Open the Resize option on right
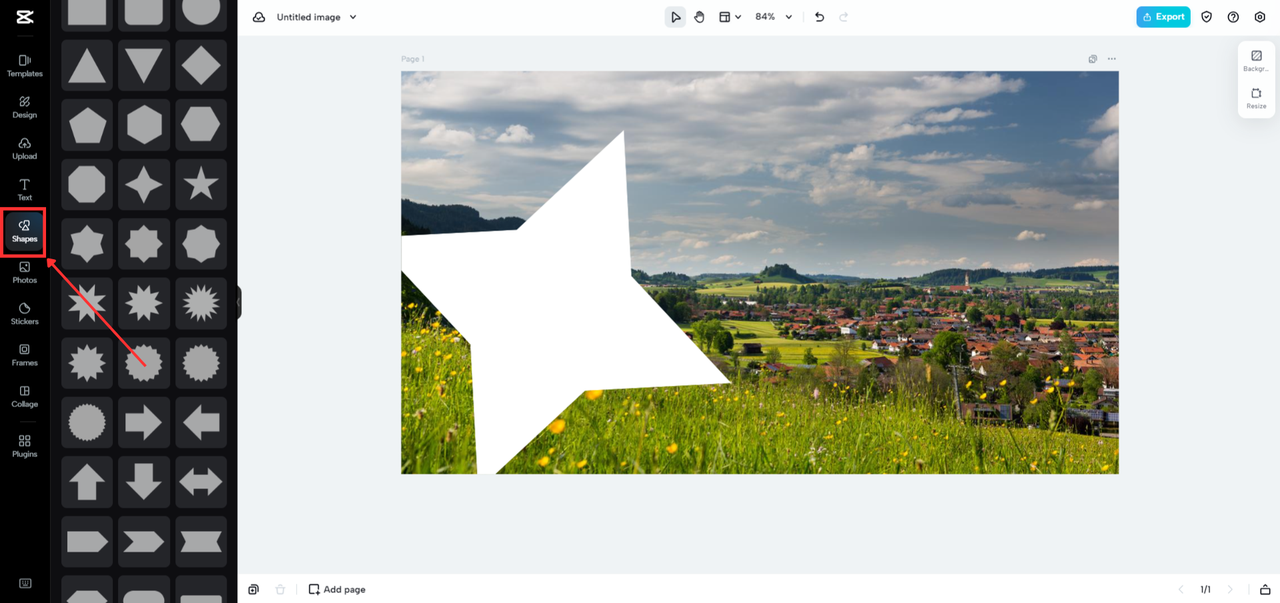1280x603 pixels. [x=1256, y=98]
